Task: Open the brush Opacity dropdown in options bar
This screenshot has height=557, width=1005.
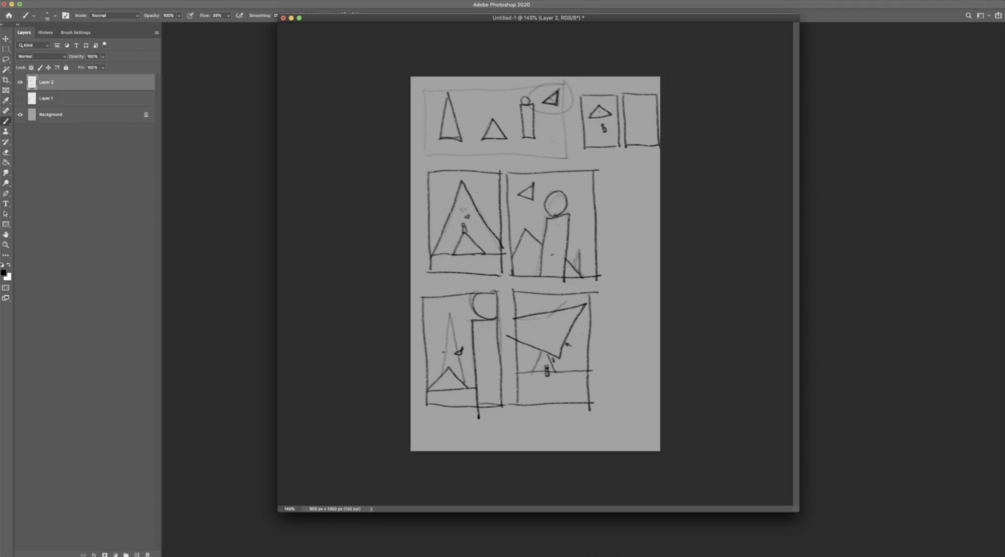Action: pyautogui.click(x=179, y=15)
